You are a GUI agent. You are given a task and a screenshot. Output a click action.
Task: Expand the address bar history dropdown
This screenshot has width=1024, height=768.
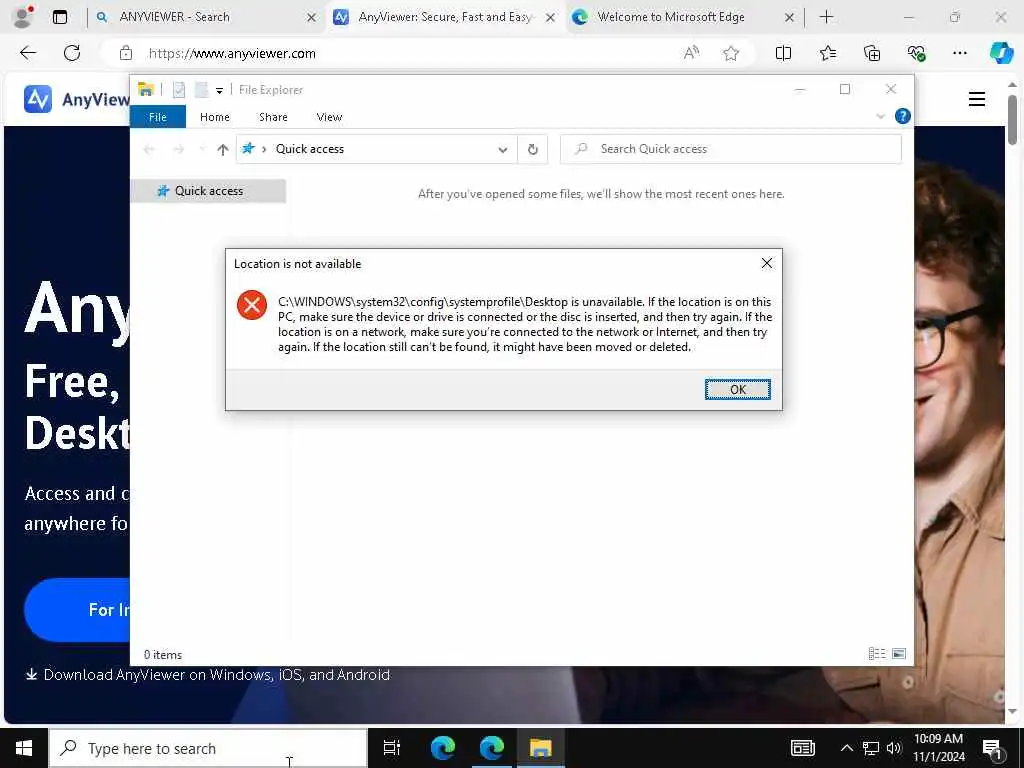pyautogui.click(x=503, y=150)
